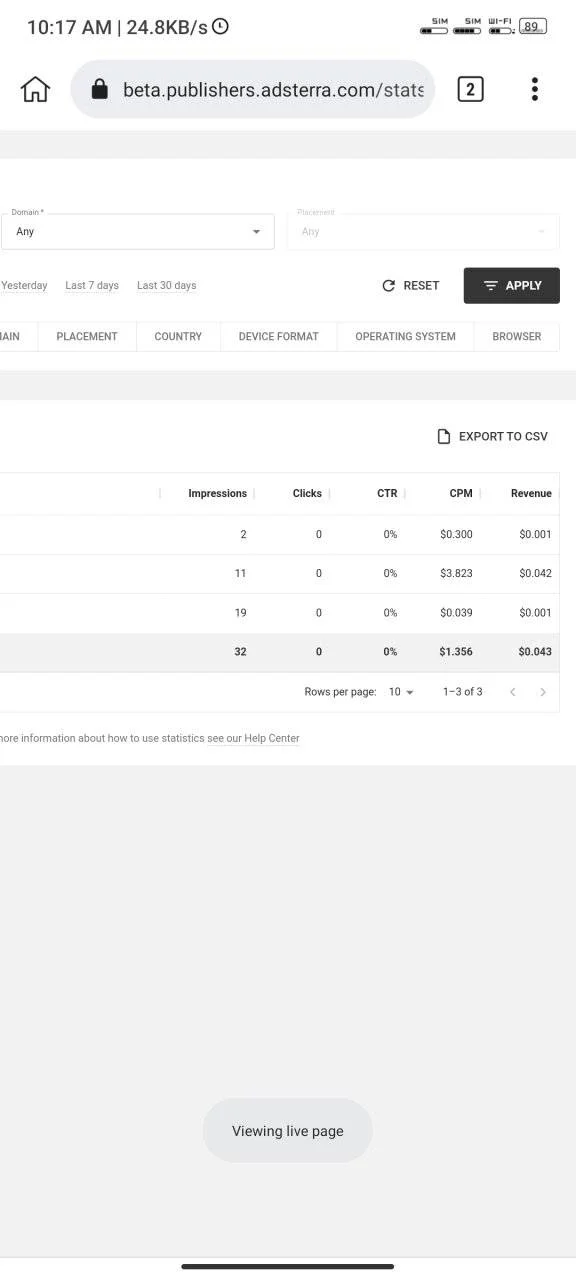576x1280 pixels.
Task: Click the total $1.356 CPM cell
Action: 456,651
